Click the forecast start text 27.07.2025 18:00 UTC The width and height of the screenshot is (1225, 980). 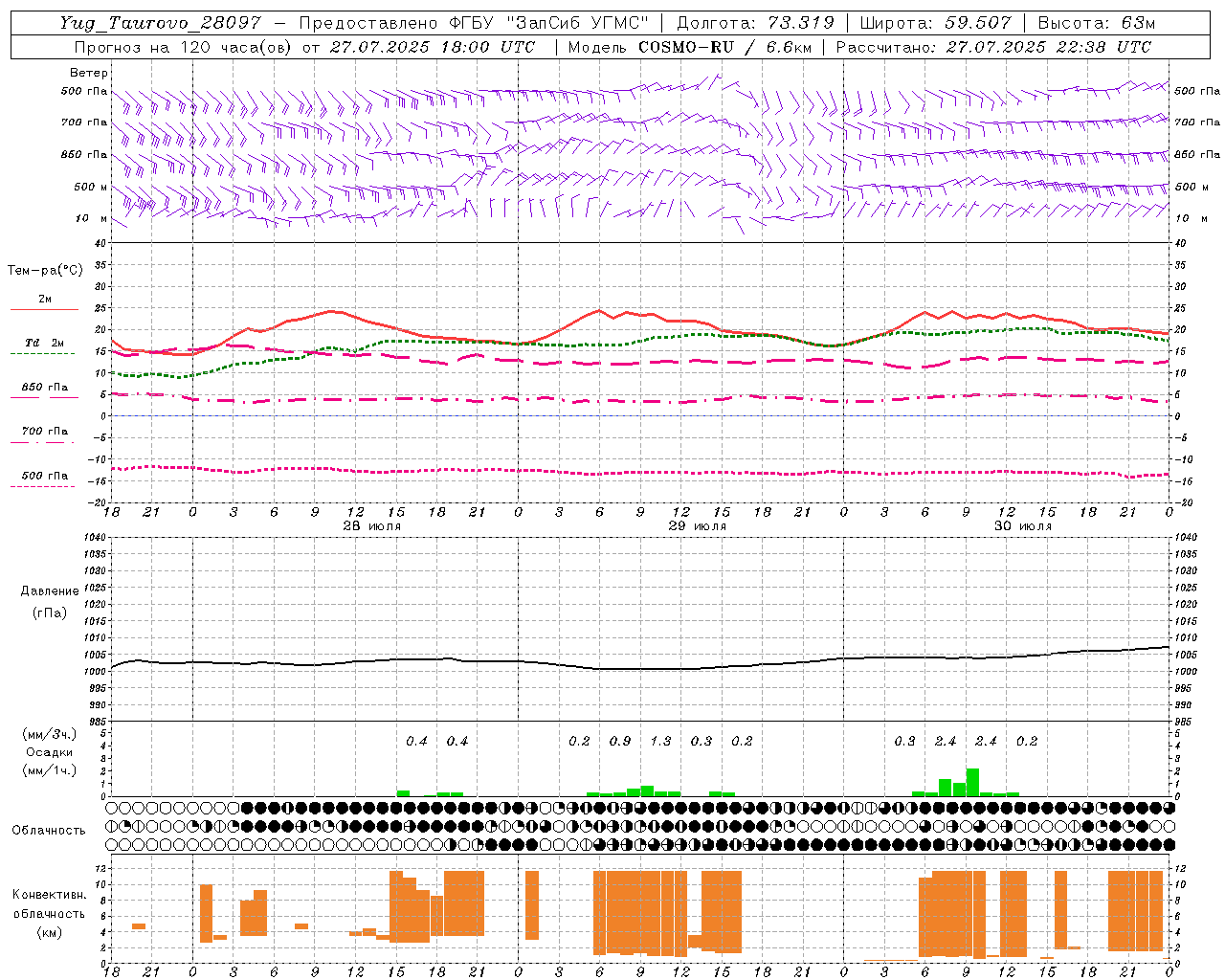pos(433,46)
